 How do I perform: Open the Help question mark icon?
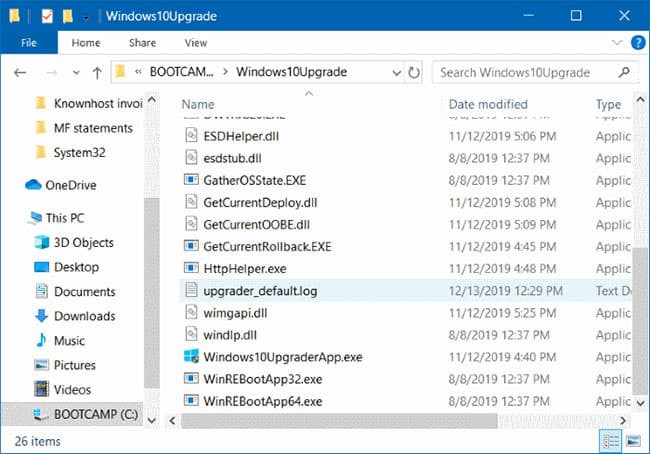(x=638, y=42)
